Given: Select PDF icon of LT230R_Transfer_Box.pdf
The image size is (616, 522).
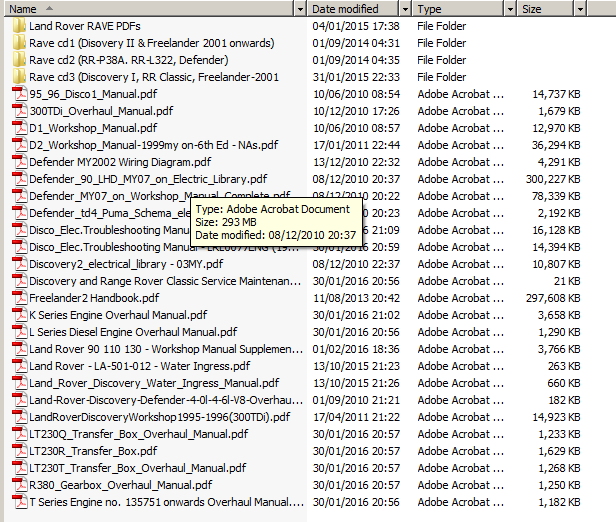Looking at the screenshot, I should [19, 451].
